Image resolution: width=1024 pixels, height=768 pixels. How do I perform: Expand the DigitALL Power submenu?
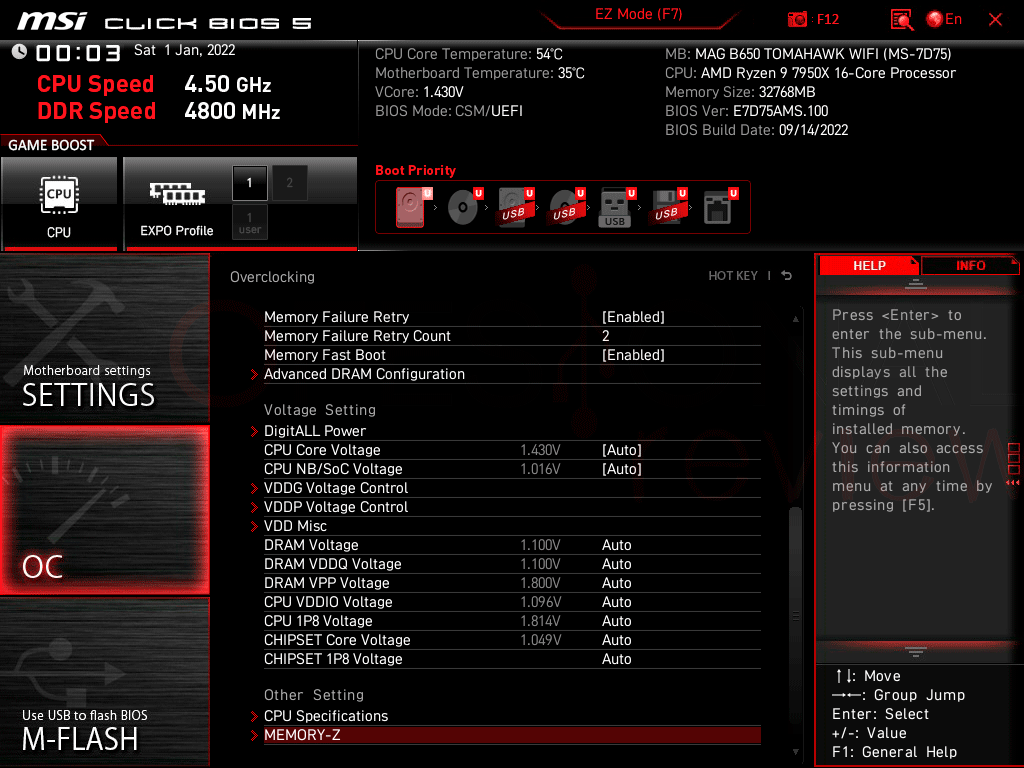point(315,431)
